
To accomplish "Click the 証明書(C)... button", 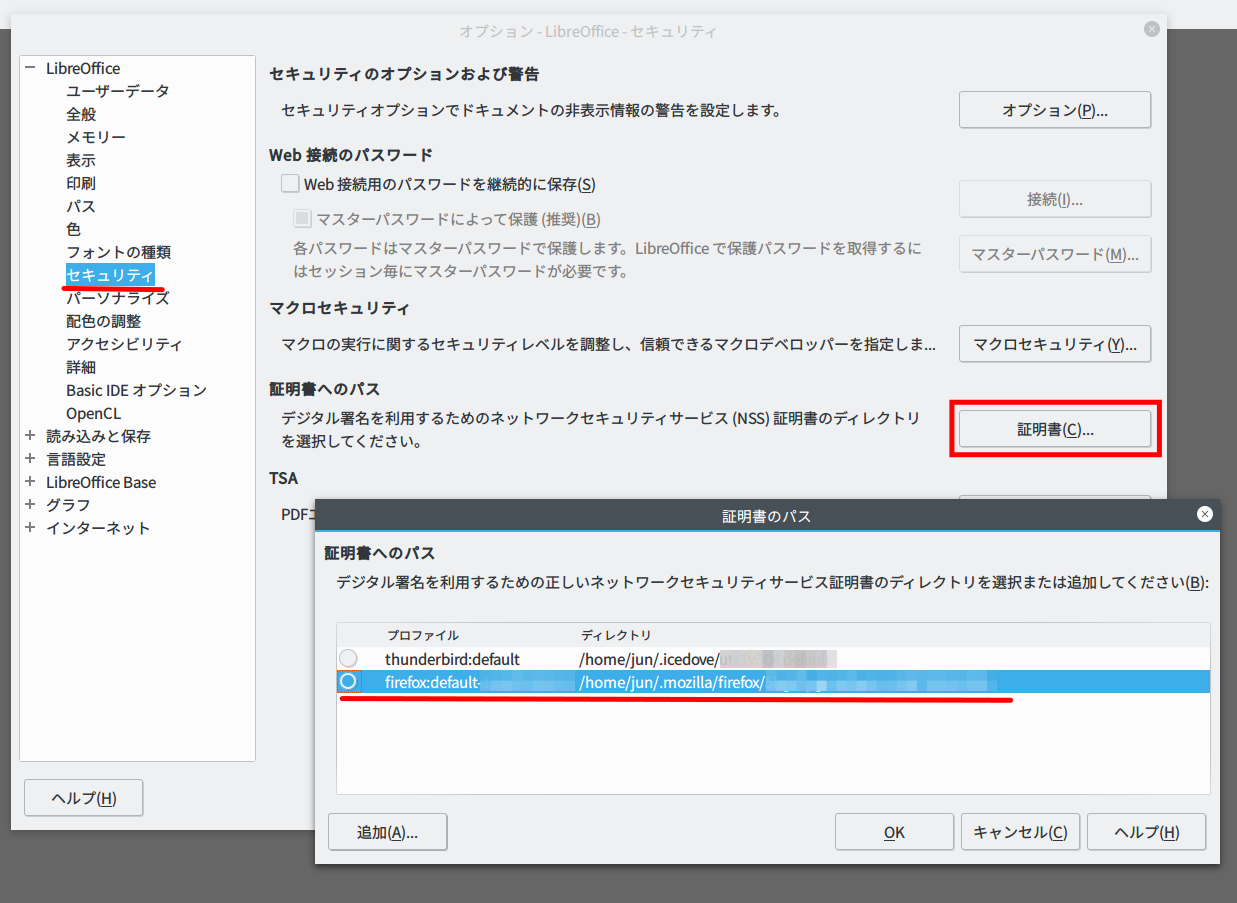I will [x=1055, y=429].
